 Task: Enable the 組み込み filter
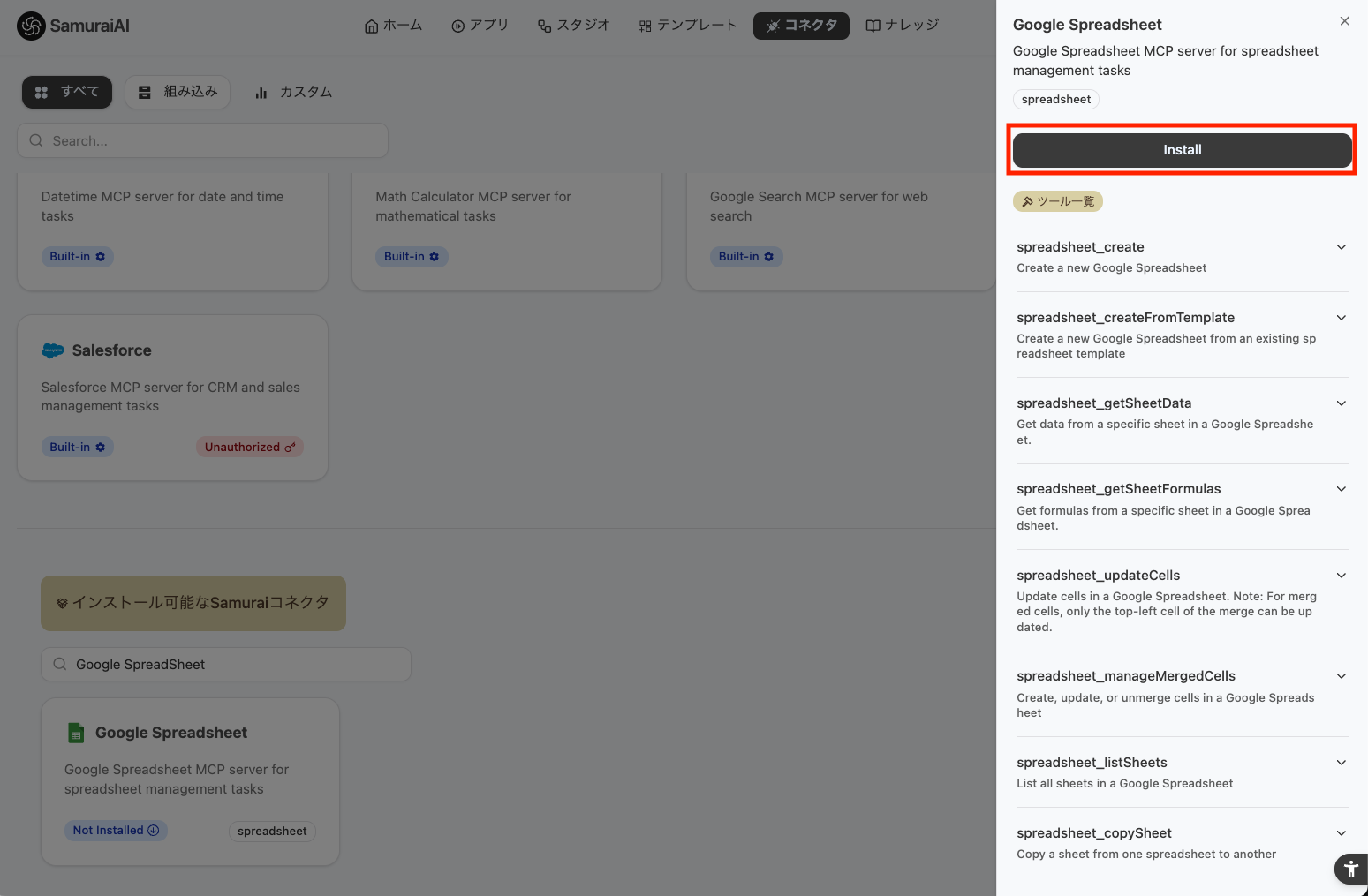point(177,92)
